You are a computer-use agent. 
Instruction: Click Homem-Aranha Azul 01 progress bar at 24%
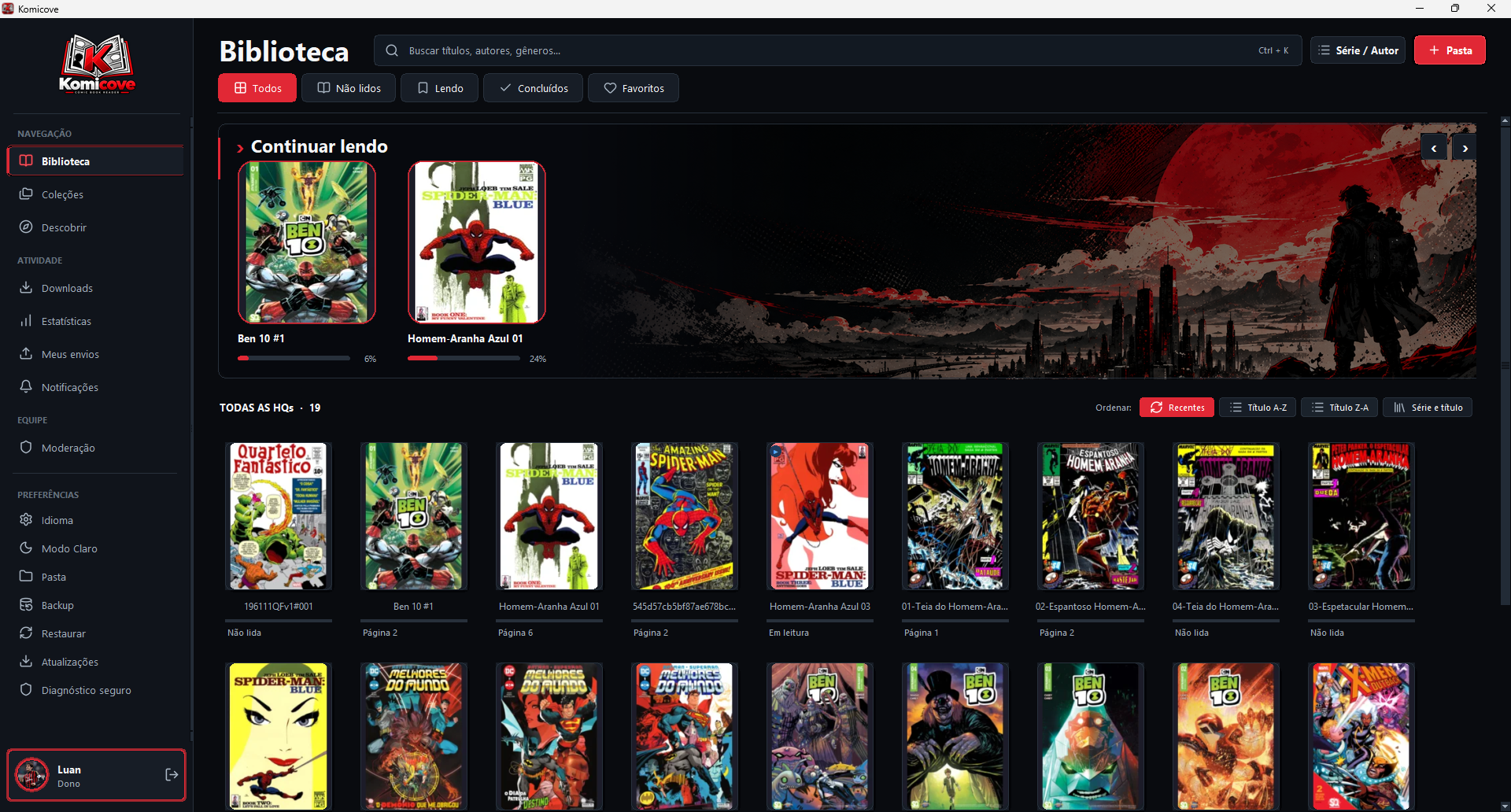(464, 358)
